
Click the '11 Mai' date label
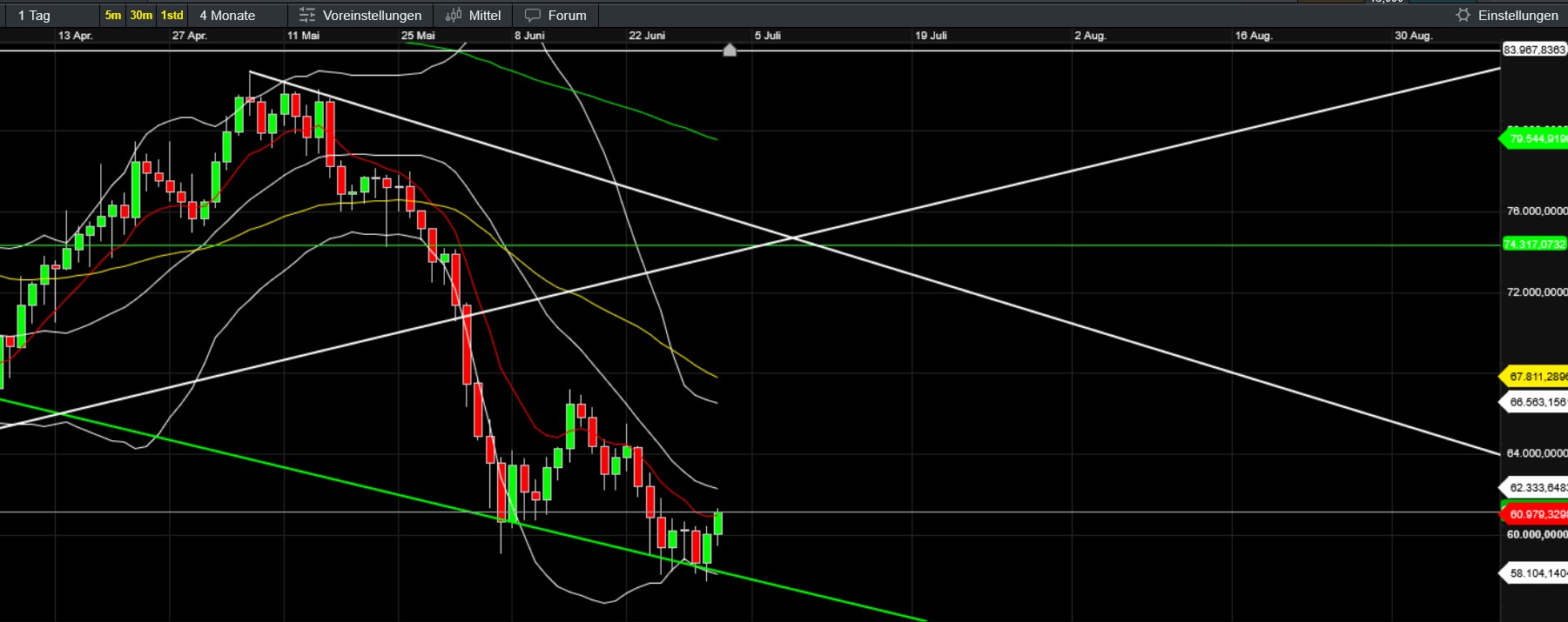click(x=303, y=36)
